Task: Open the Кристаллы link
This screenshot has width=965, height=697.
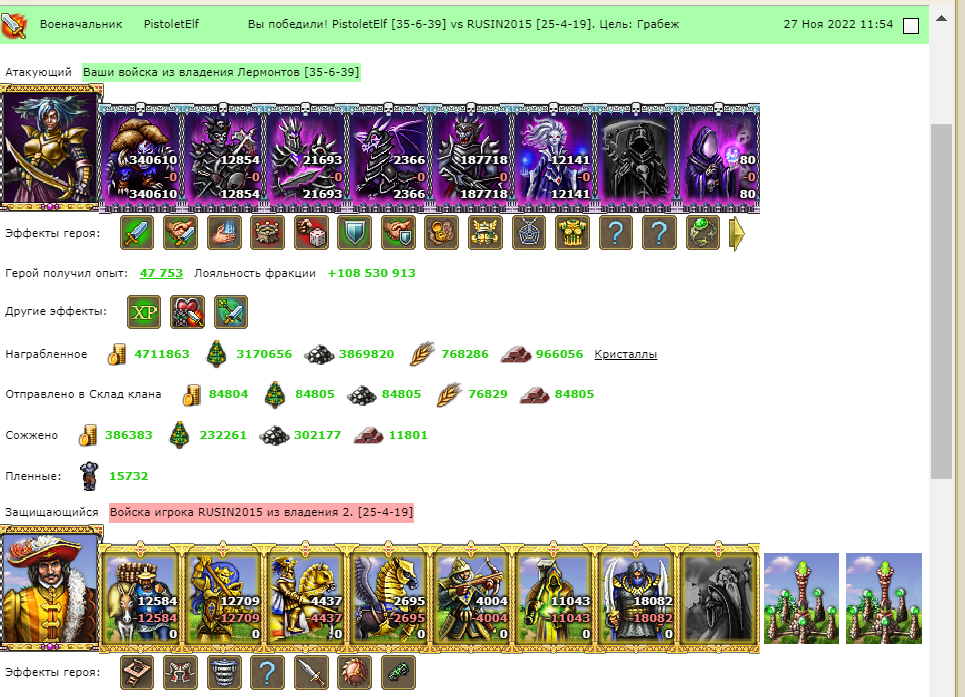Action: [x=625, y=354]
